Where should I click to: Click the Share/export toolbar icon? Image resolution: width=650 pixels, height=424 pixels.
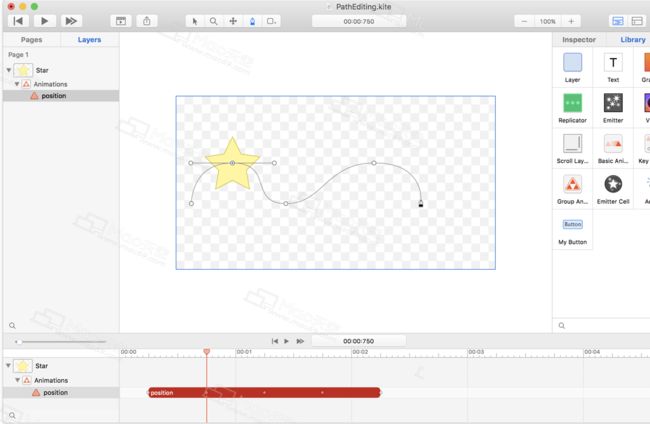[147, 21]
